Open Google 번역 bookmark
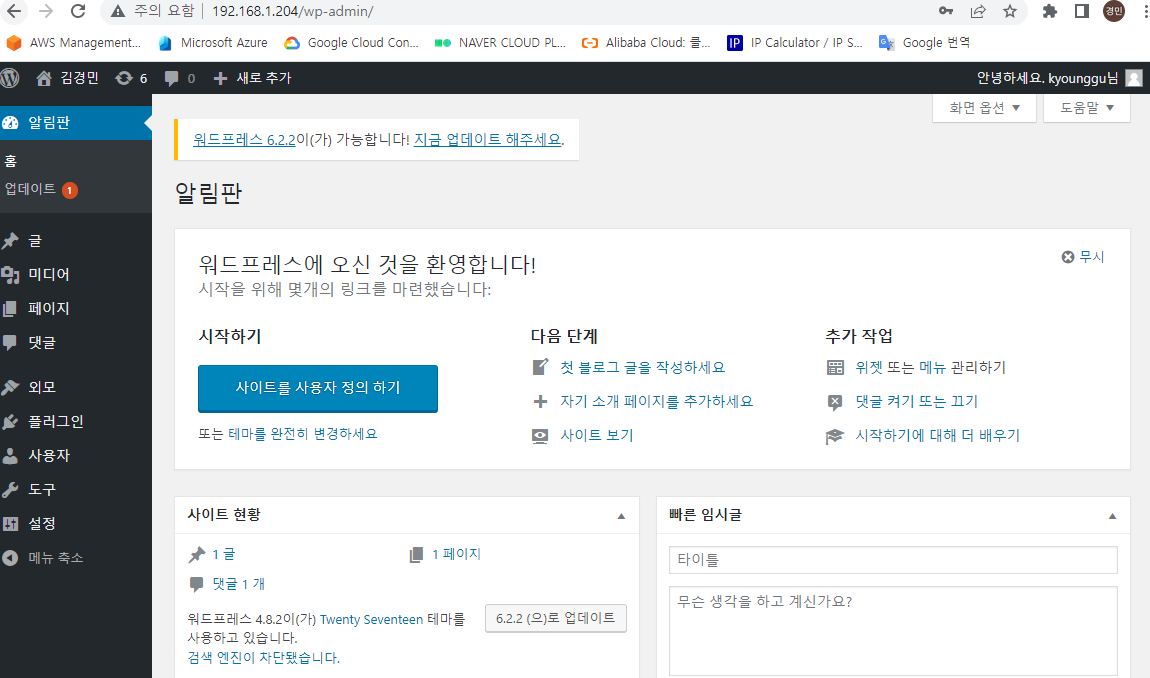The width and height of the screenshot is (1150, 678). [924, 43]
